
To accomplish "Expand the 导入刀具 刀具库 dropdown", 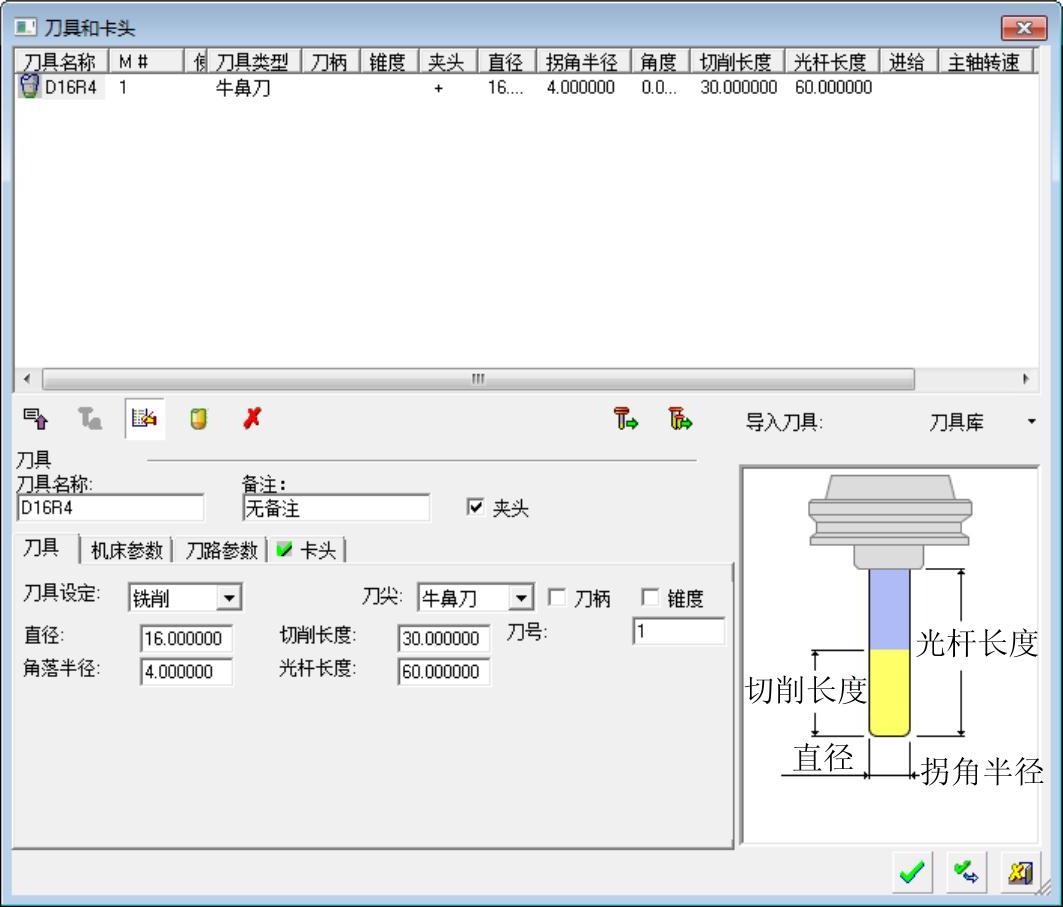I will (1031, 423).
